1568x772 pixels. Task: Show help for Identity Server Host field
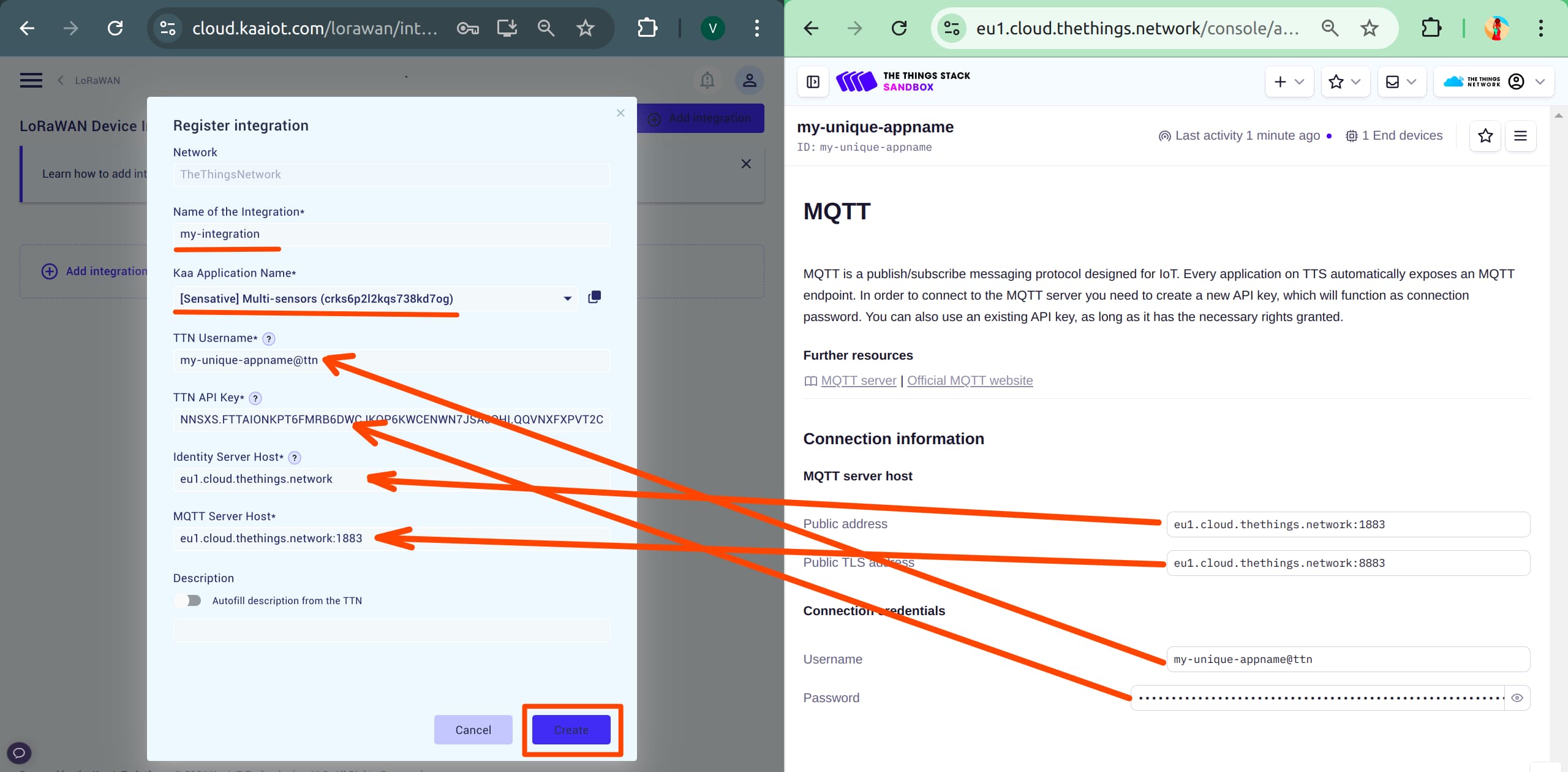[295, 458]
